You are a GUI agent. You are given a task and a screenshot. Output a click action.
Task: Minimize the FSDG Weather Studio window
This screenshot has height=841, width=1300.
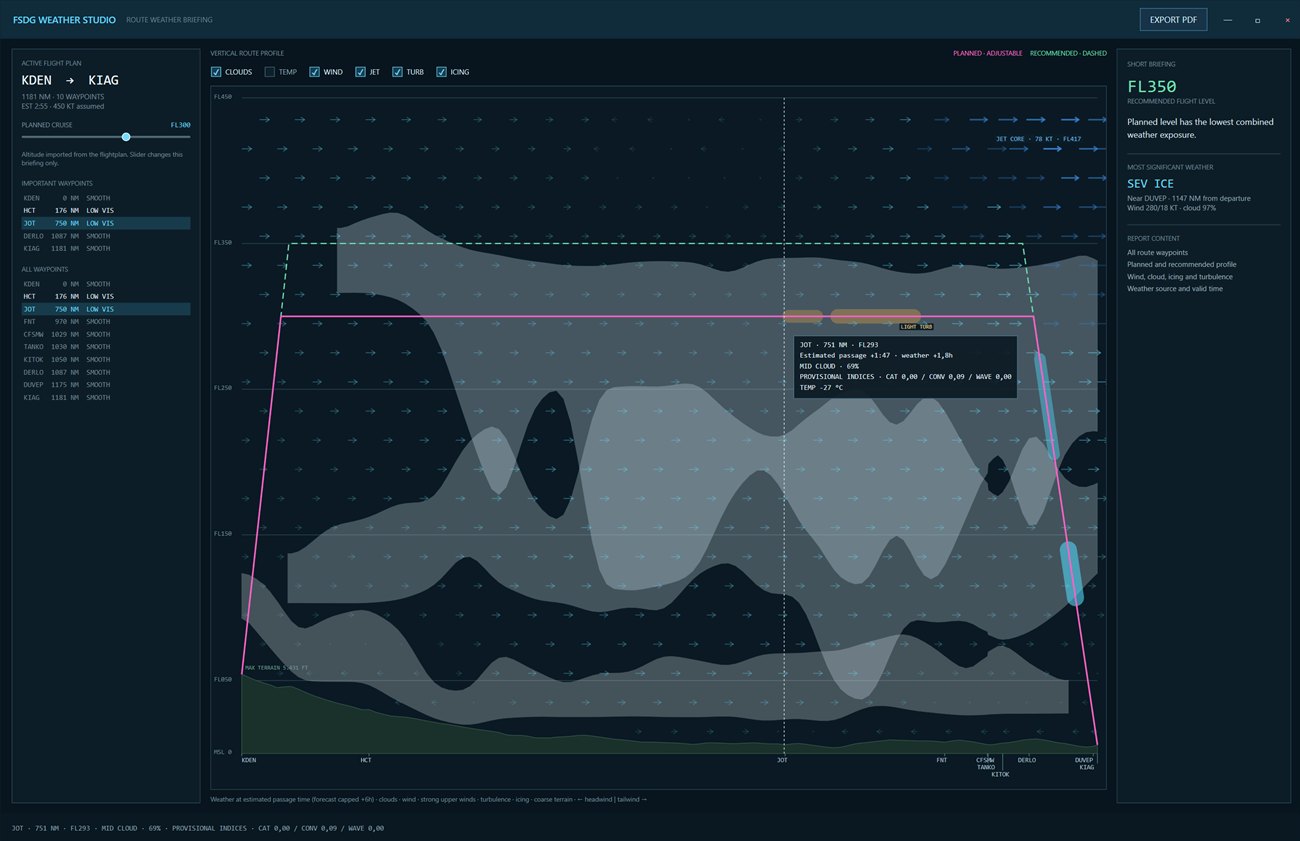click(1228, 20)
